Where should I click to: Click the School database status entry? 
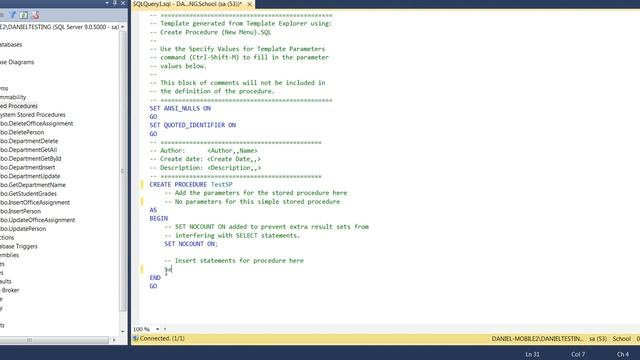[622, 339]
